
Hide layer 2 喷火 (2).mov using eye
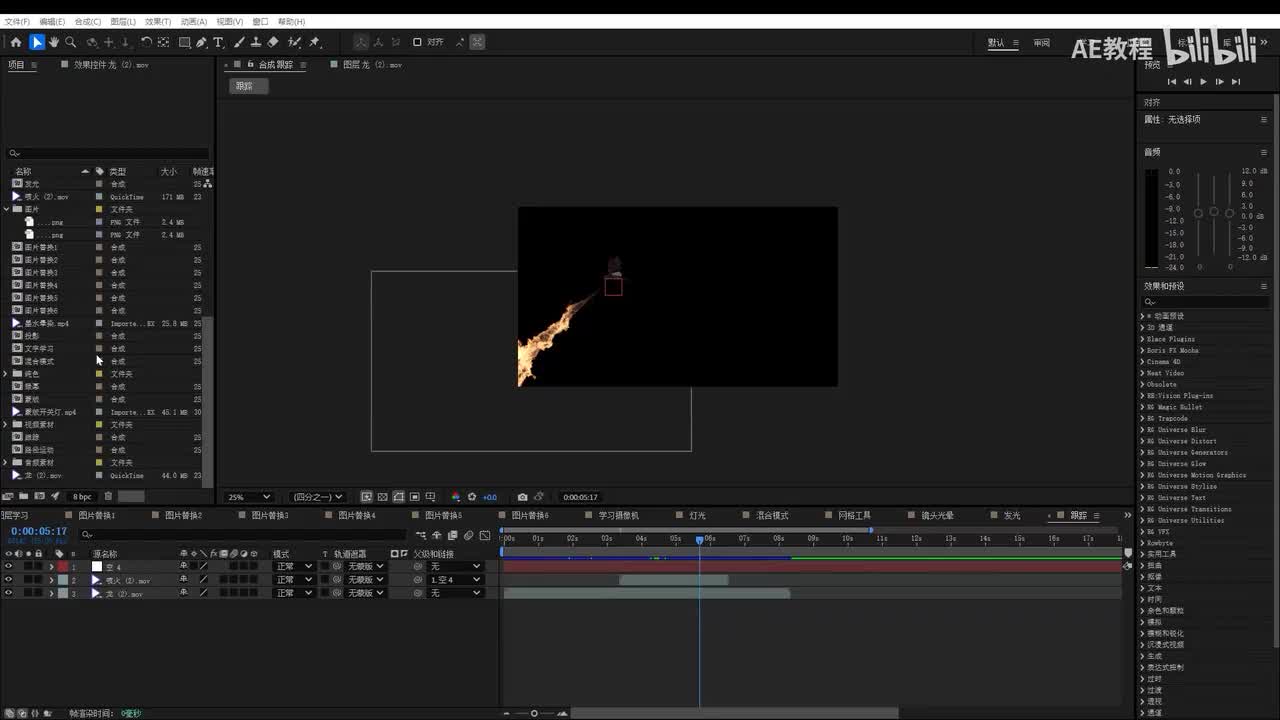(x=9, y=580)
